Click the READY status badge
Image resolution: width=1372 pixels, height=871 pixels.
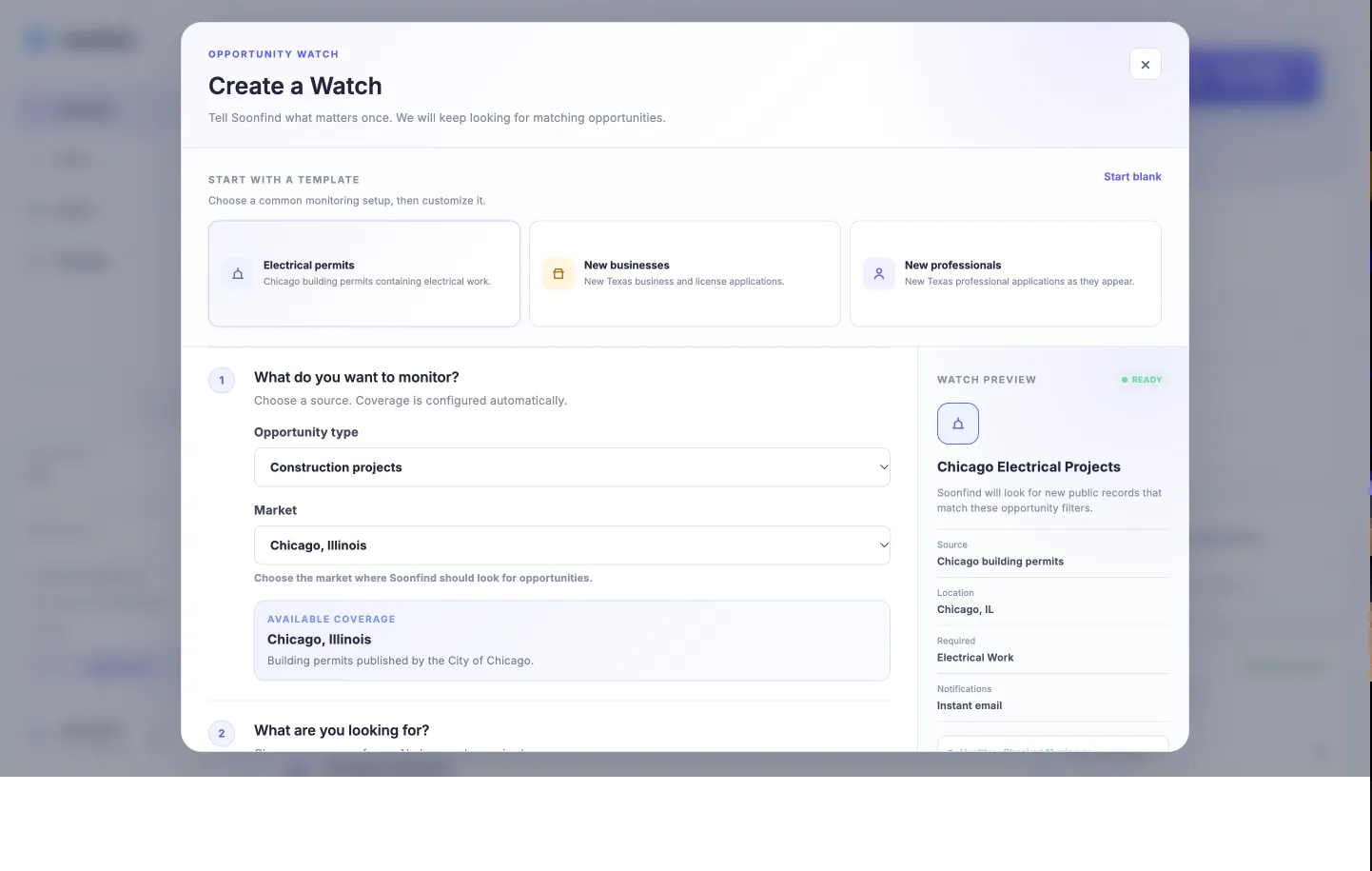coord(1142,380)
